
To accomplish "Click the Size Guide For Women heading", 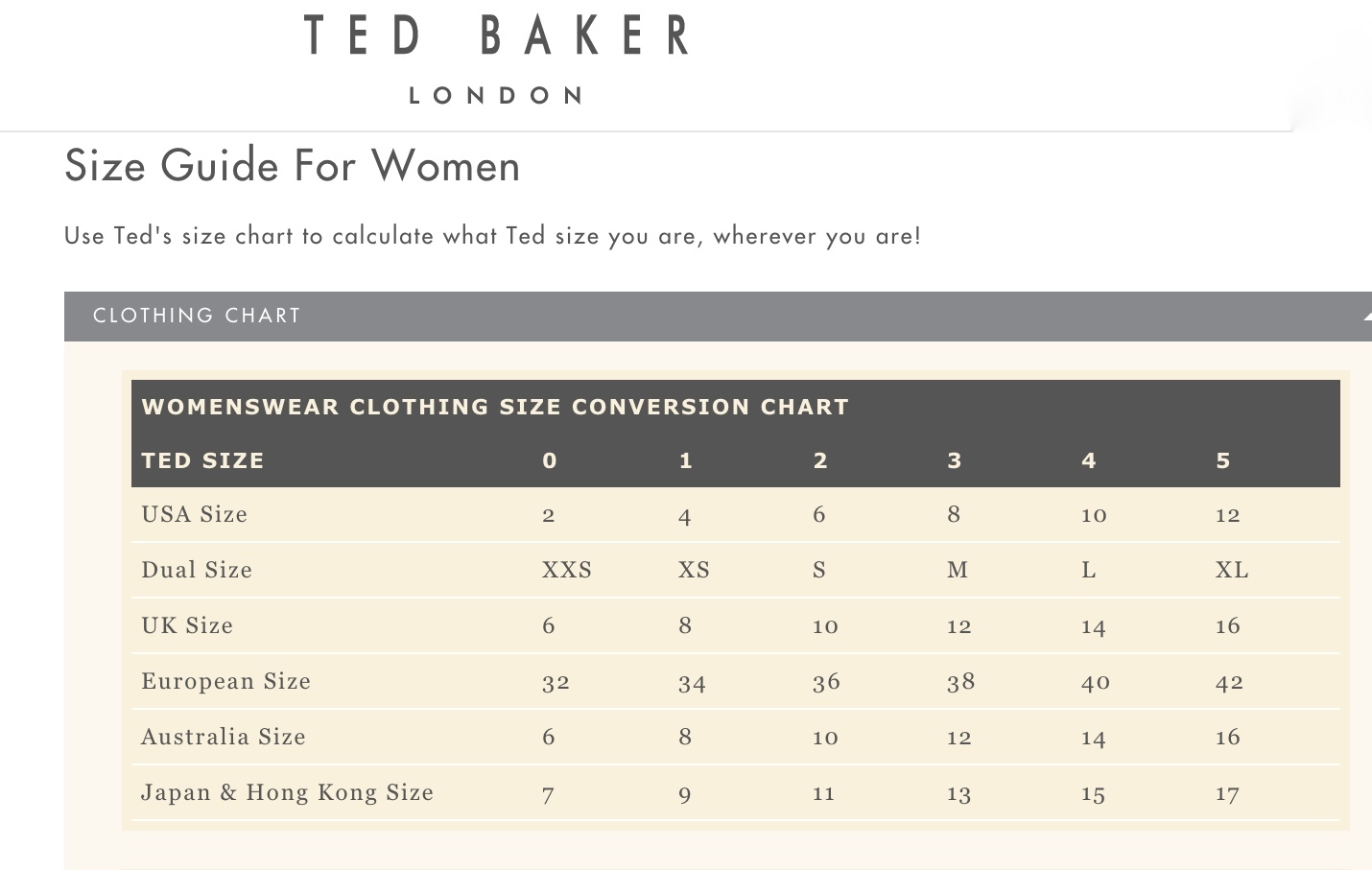I will click(x=292, y=166).
